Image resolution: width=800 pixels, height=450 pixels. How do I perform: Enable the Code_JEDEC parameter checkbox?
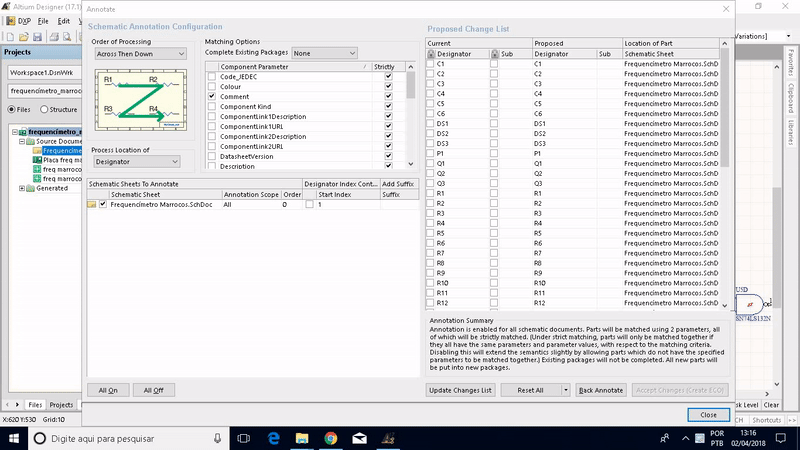pos(212,77)
